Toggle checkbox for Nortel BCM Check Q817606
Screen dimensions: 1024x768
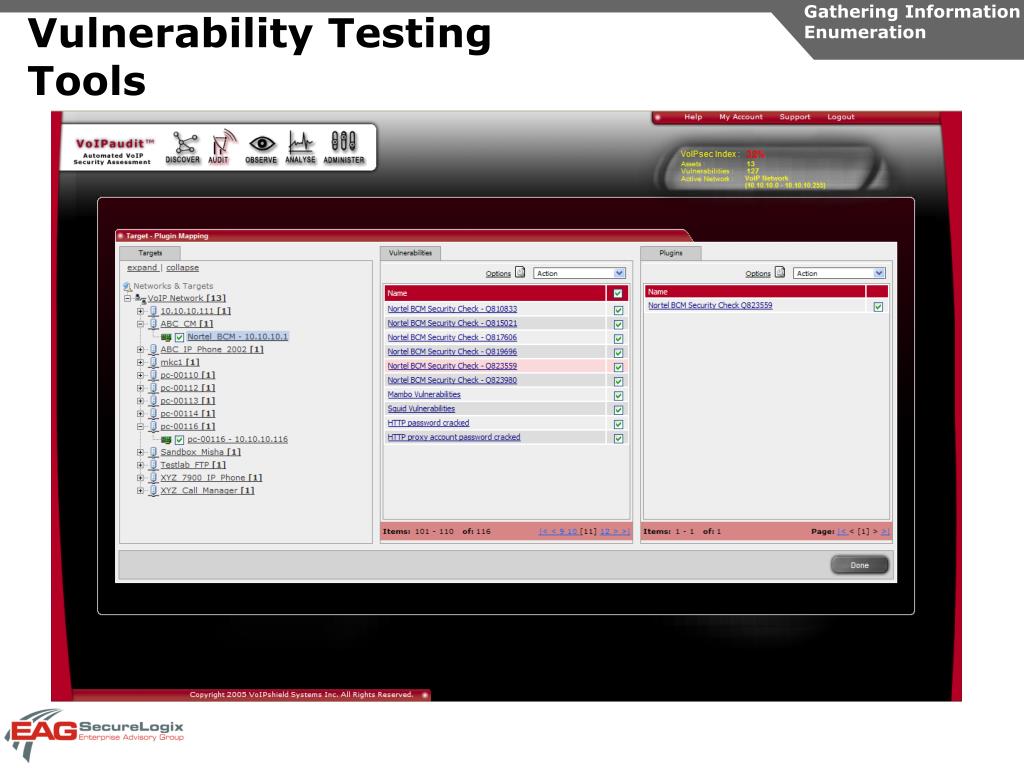tap(618, 339)
